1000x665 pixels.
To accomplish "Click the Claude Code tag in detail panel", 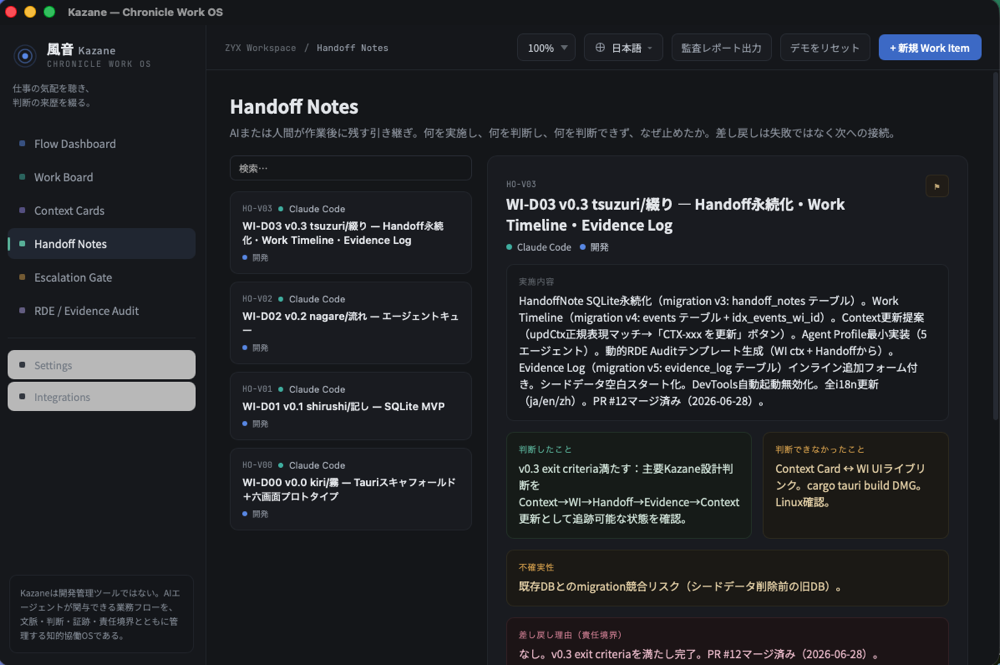I will (539, 247).
